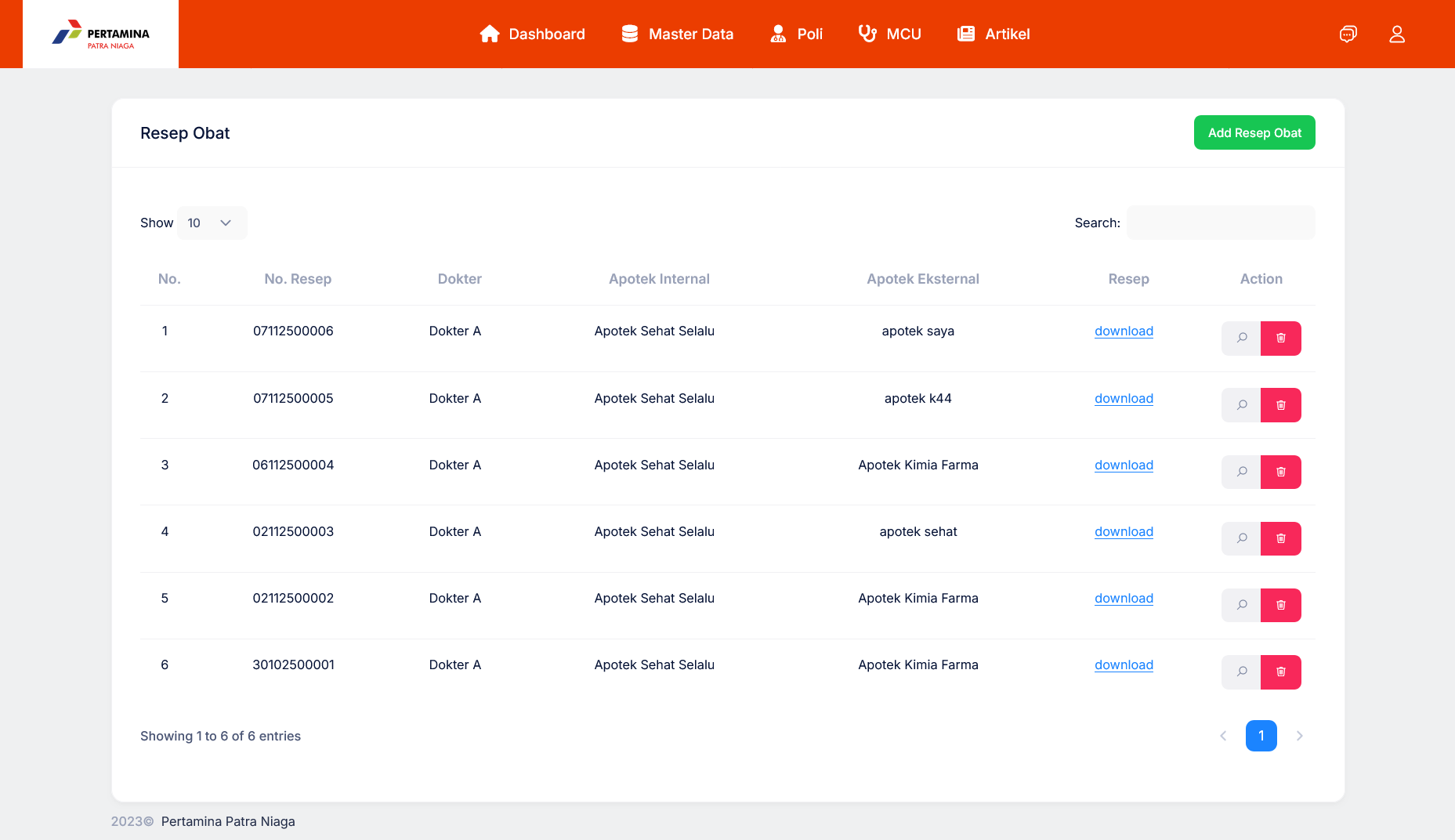Delete resep 06112500004

coord(1281,472)
